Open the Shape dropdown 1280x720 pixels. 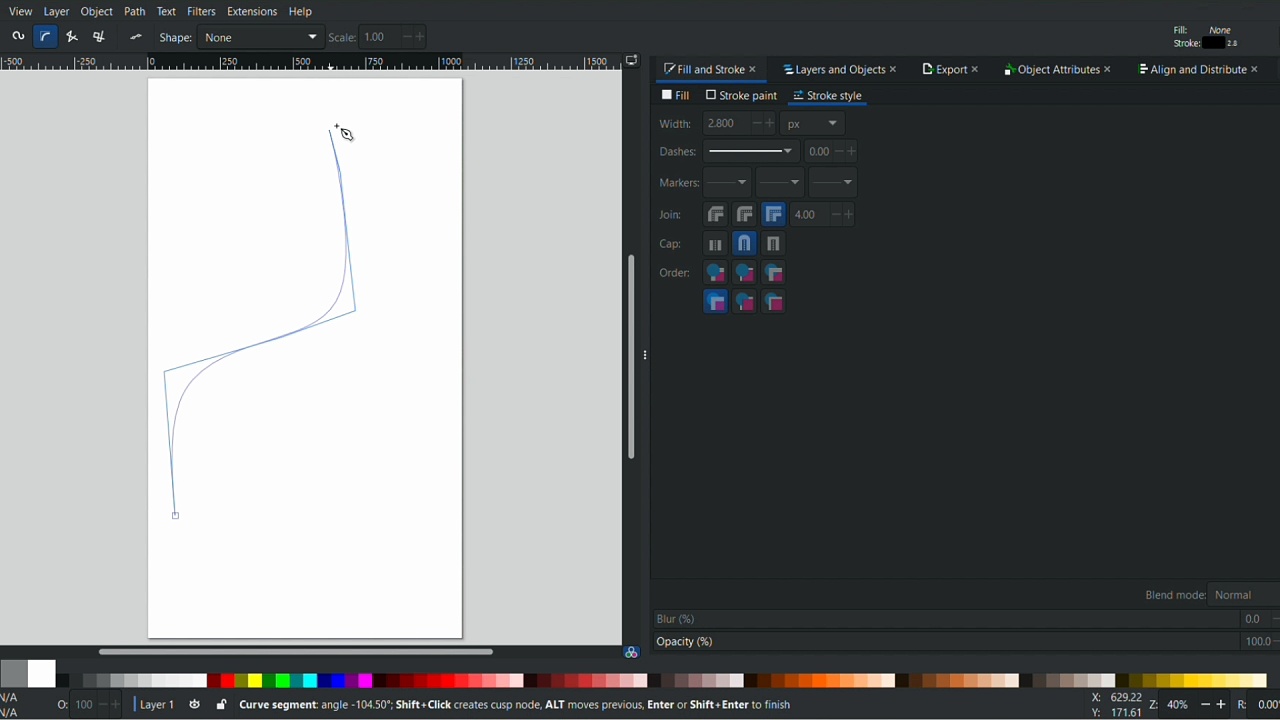tap(260, 37)
